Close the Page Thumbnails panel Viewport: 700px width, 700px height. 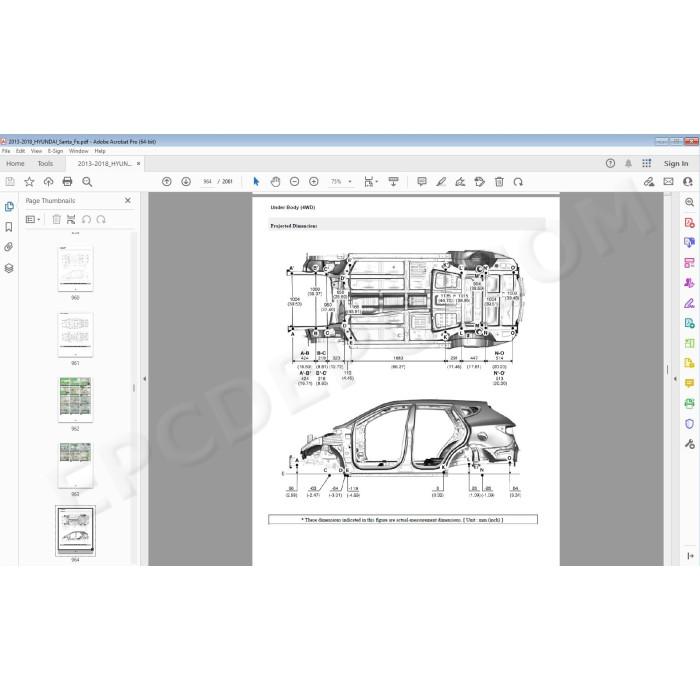point(128,200)
